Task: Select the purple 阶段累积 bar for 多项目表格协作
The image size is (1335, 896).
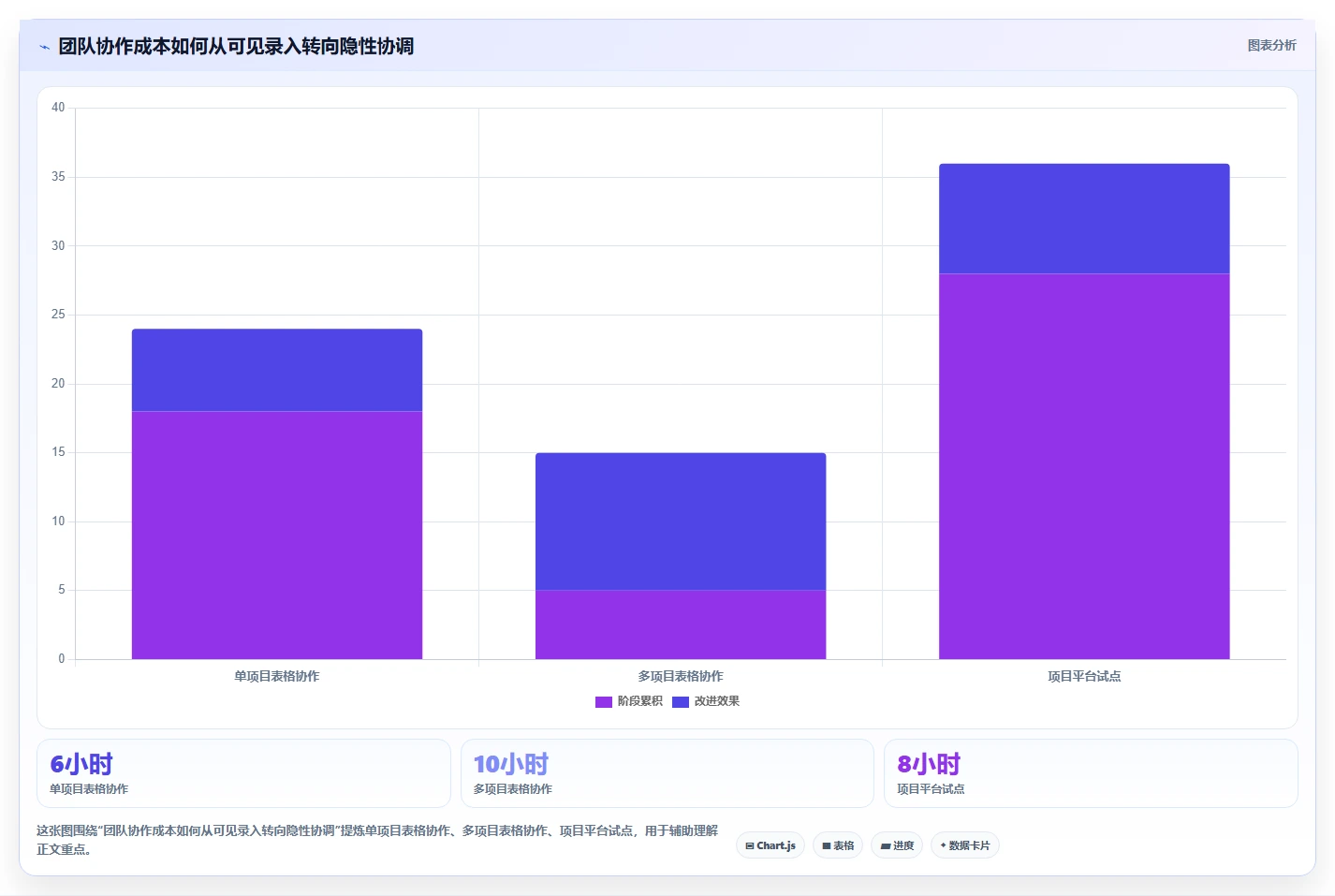Action: point(681,624)
